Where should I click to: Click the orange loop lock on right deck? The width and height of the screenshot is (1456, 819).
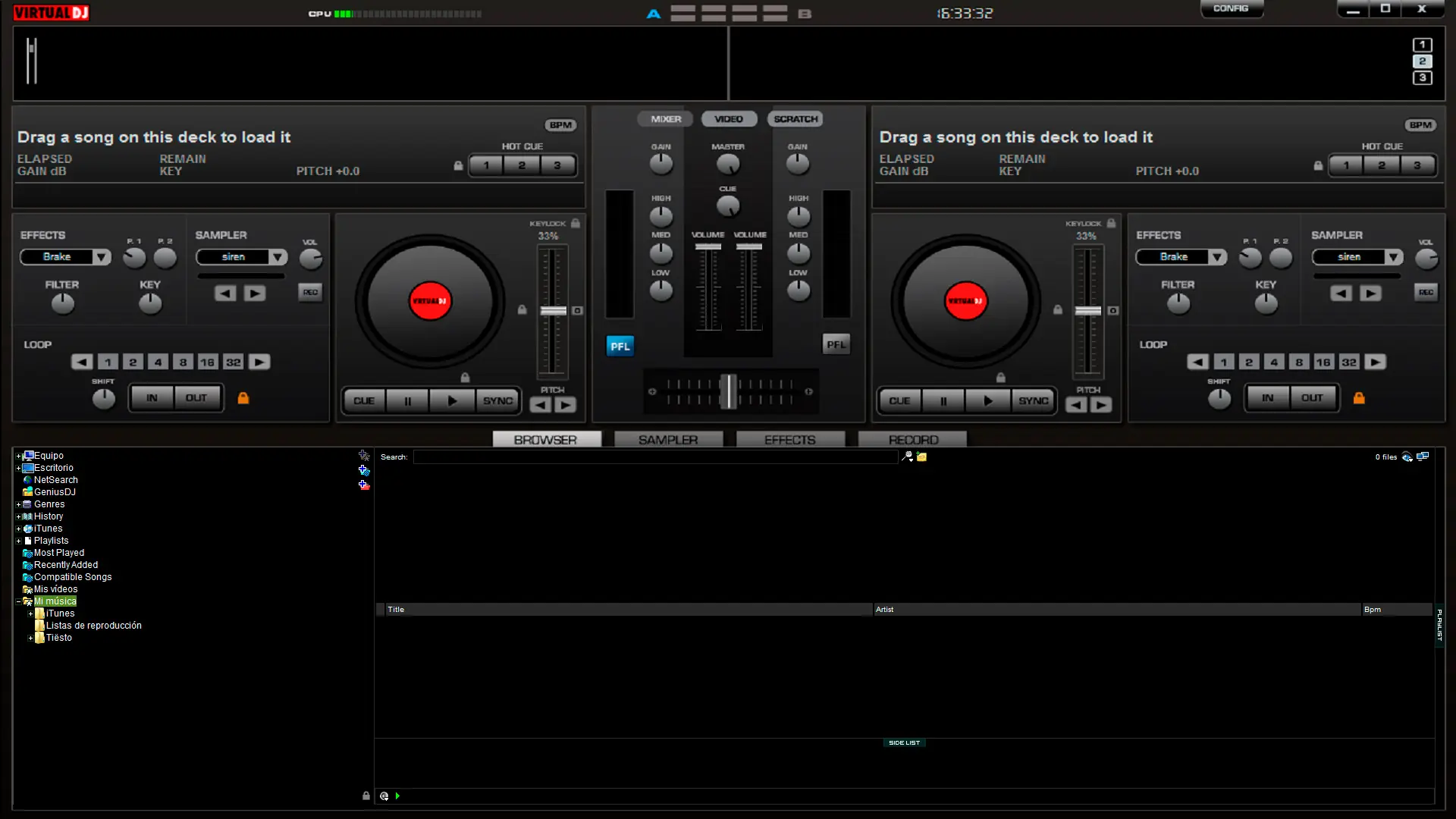click(1359, 398)
